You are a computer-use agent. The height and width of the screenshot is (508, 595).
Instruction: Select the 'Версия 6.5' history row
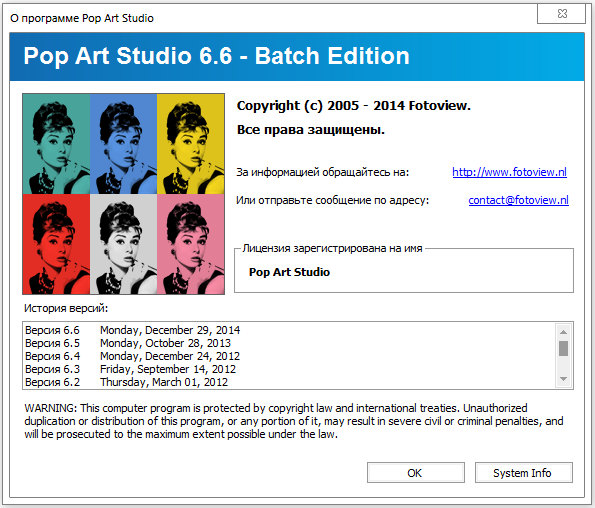click(x=289, y=343)
